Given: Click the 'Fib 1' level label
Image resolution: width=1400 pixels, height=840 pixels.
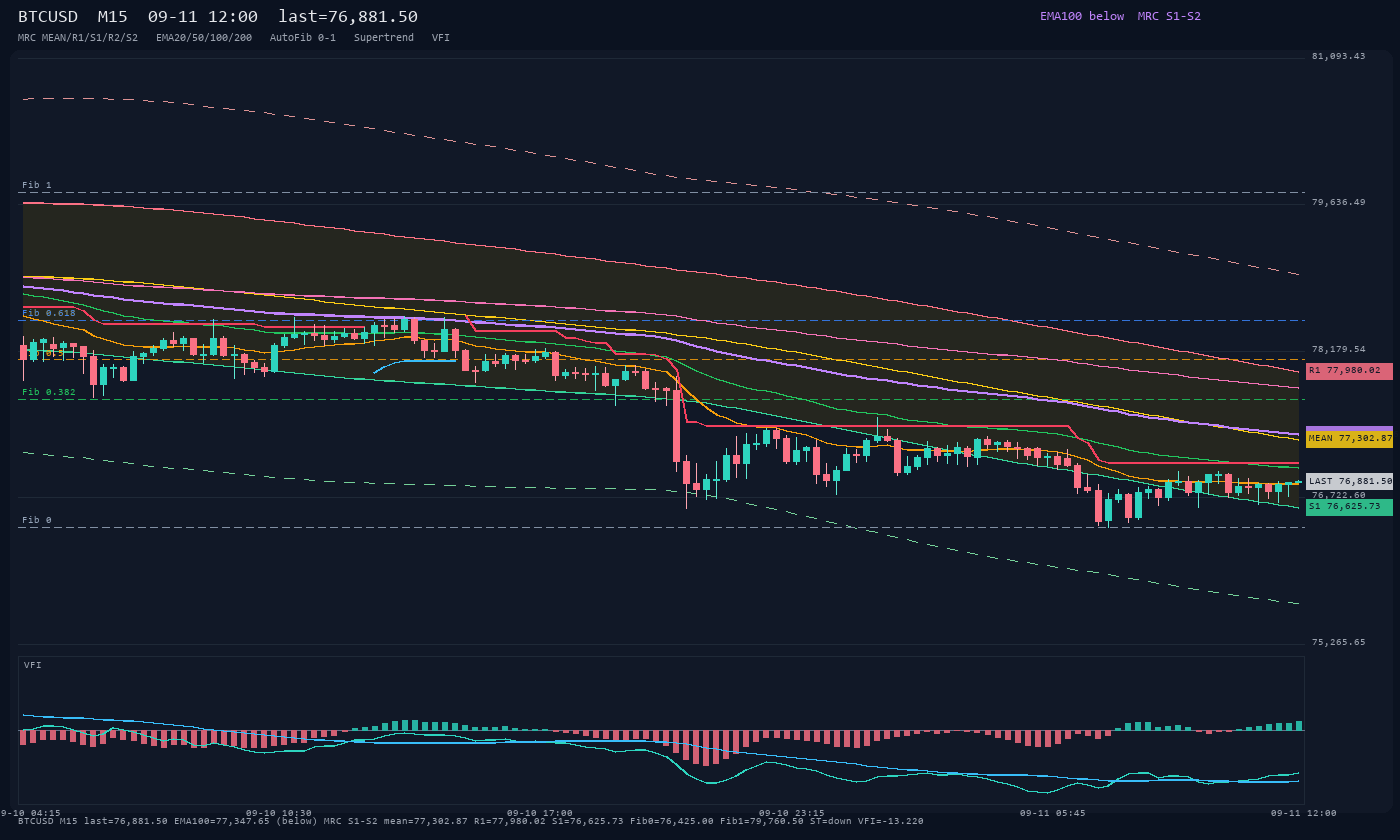Looking at the screenshot, I should [x=37, y=185].
